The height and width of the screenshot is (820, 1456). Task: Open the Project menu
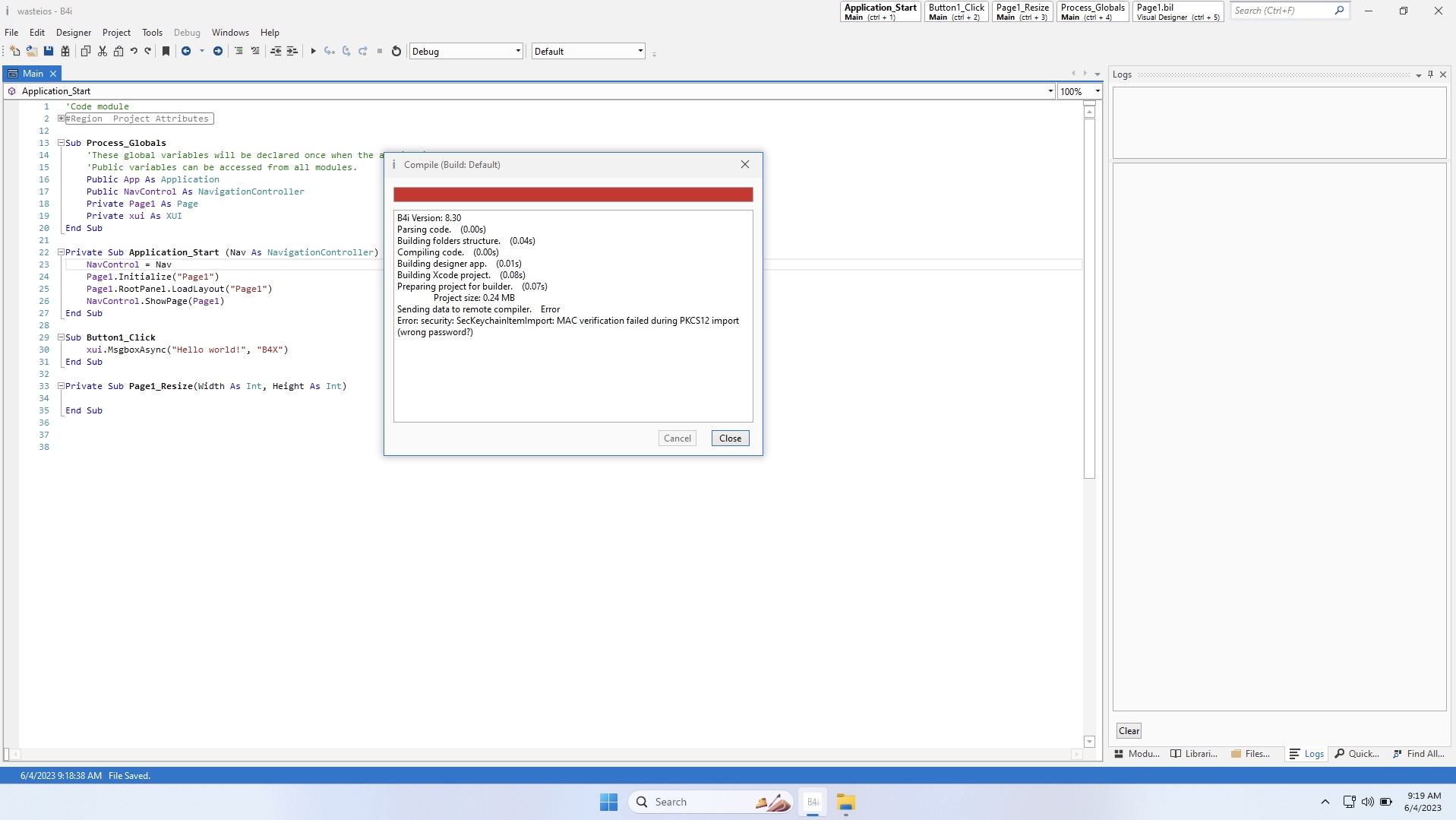[x=116, y=33]
